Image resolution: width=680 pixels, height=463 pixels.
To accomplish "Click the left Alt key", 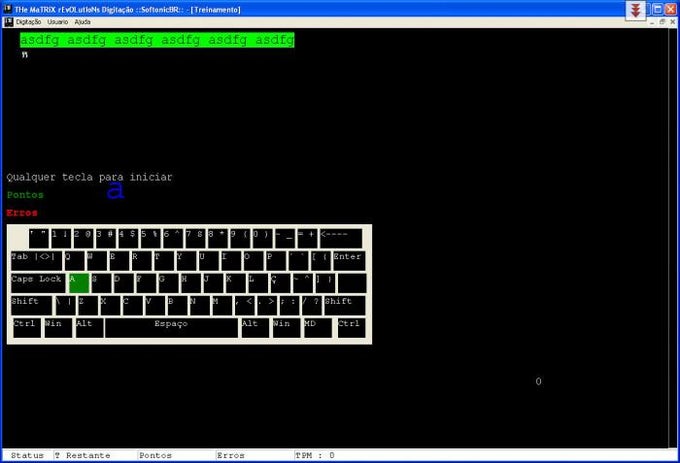I will 90,328.
